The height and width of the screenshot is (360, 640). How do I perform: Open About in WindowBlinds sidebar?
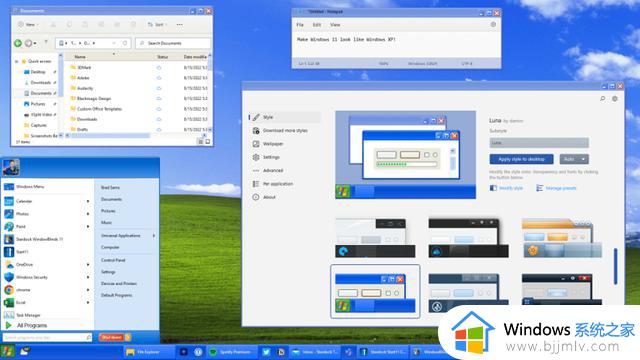(x=285, y=197)
